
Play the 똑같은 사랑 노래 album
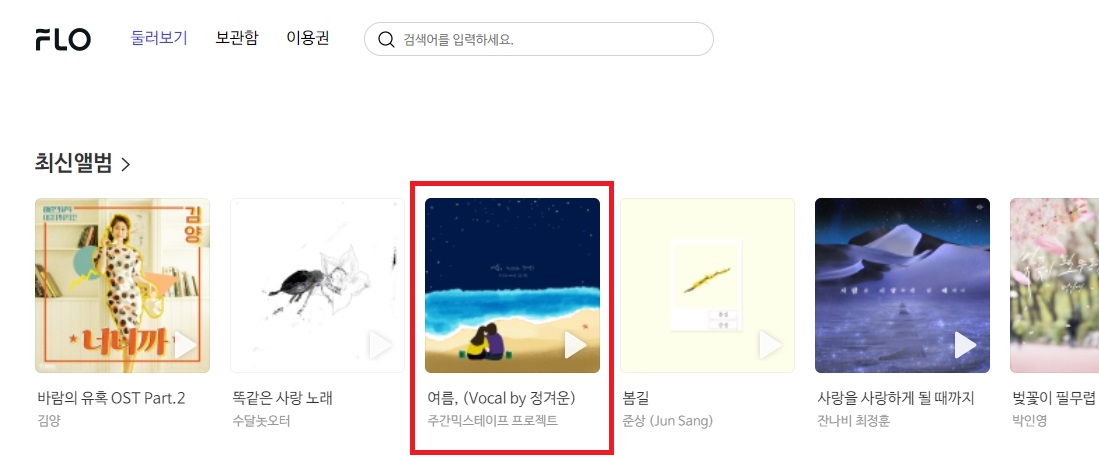381,345
